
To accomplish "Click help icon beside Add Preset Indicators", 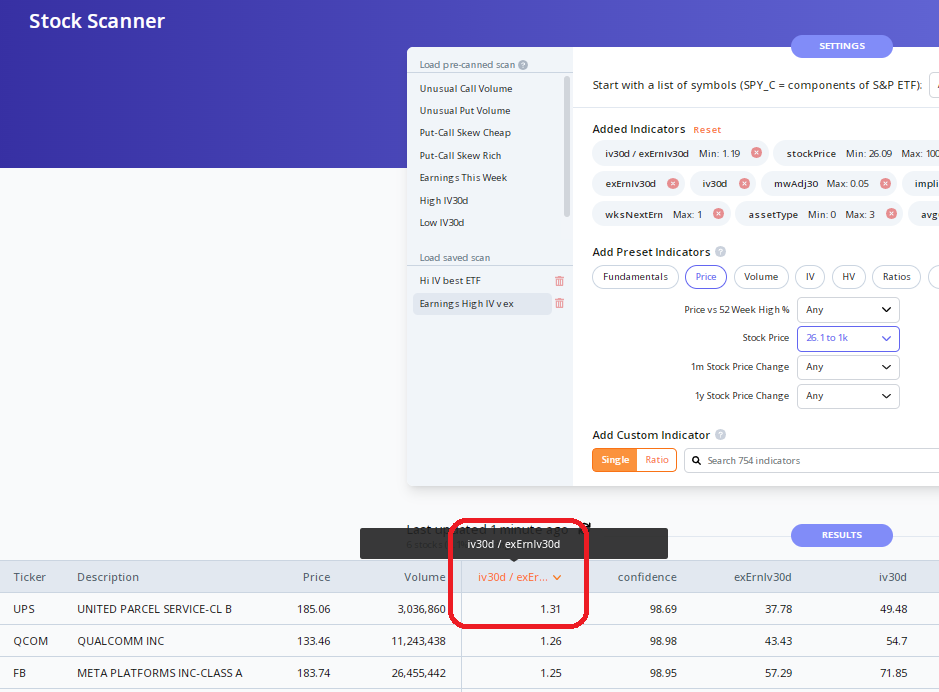I will click(x=720, y=252).
